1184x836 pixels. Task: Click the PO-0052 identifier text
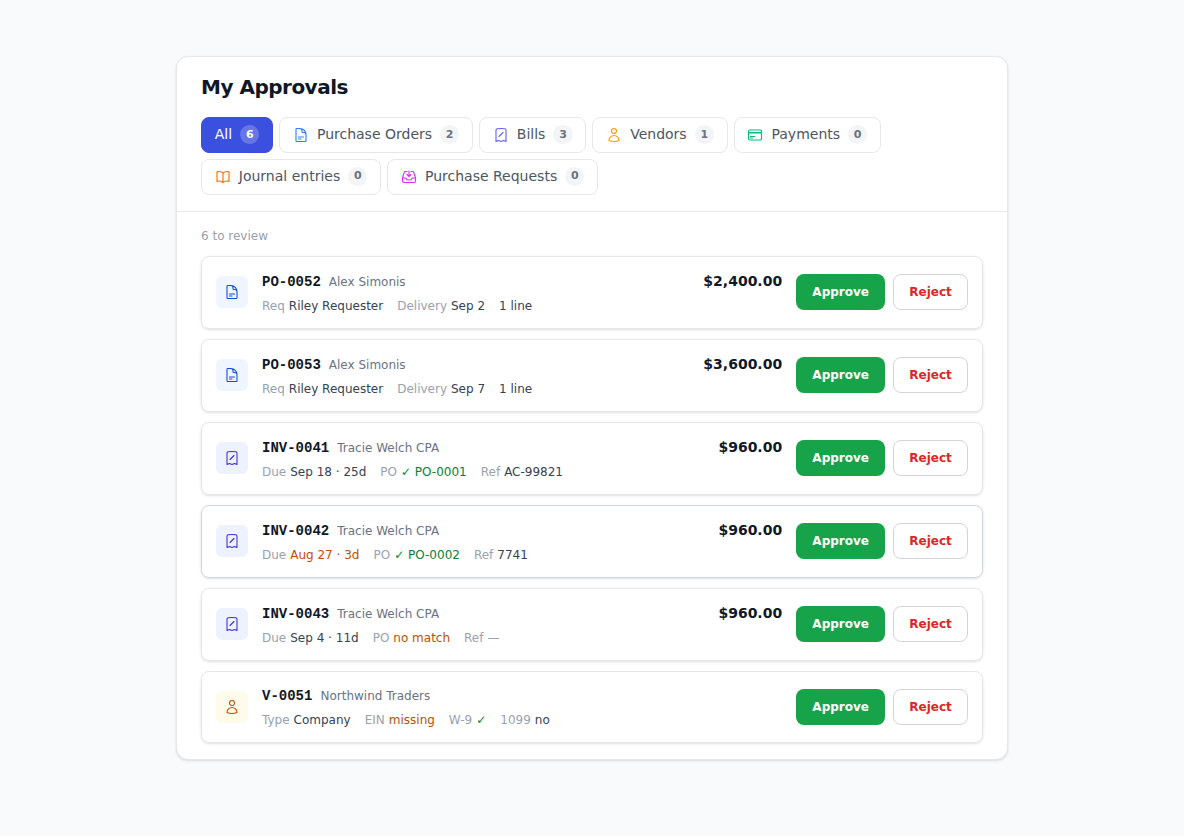pyautogui.click(x=291, y=282)
